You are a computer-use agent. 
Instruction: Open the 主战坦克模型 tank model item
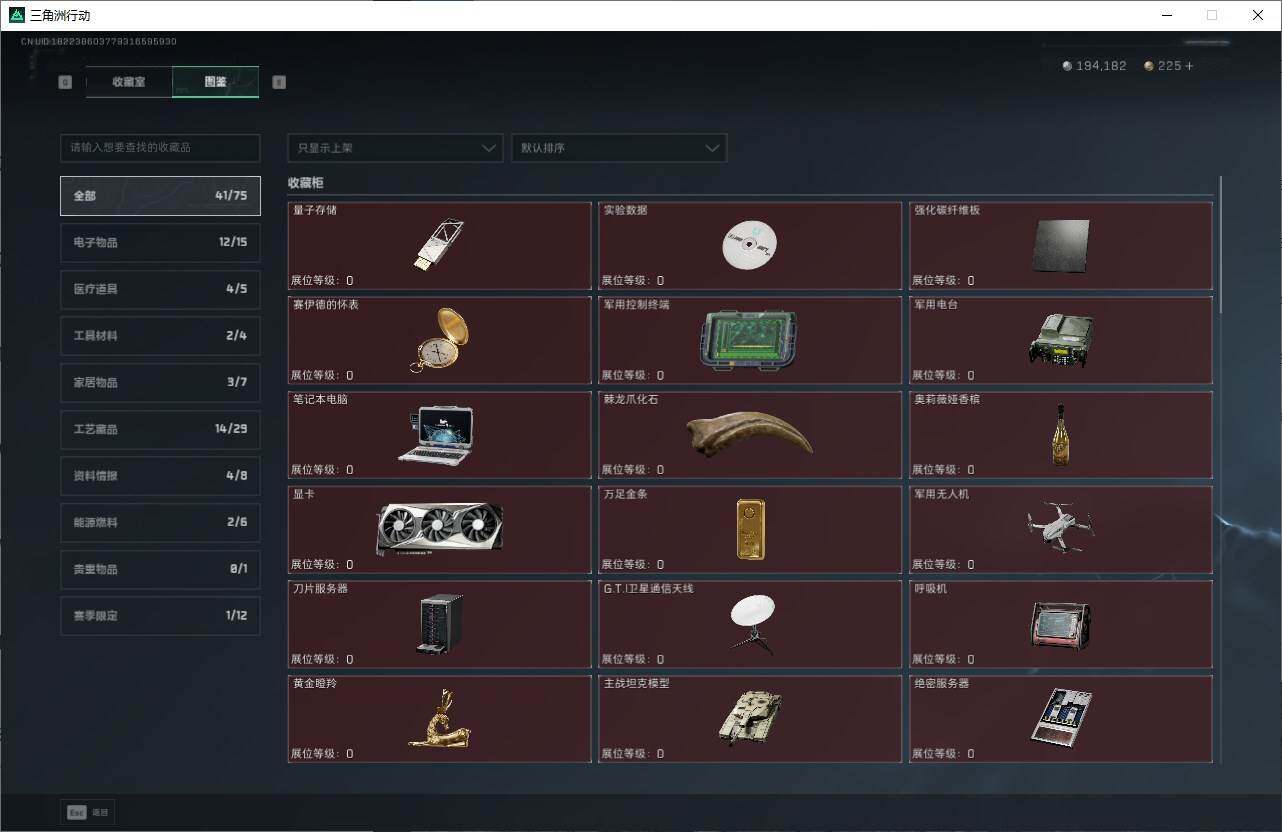point(750,718)
